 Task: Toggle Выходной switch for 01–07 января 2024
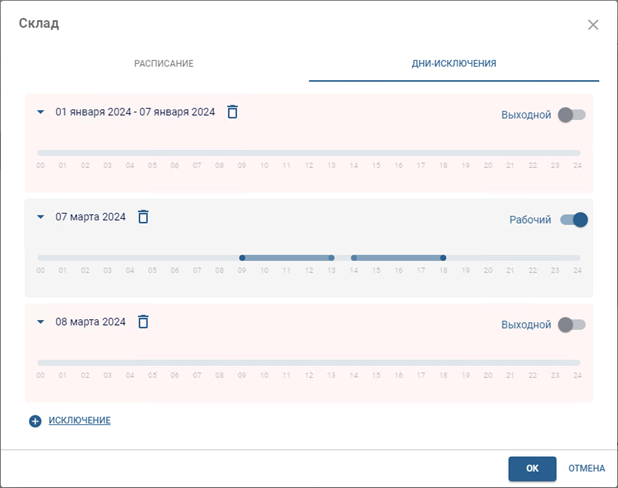[572, 115]
